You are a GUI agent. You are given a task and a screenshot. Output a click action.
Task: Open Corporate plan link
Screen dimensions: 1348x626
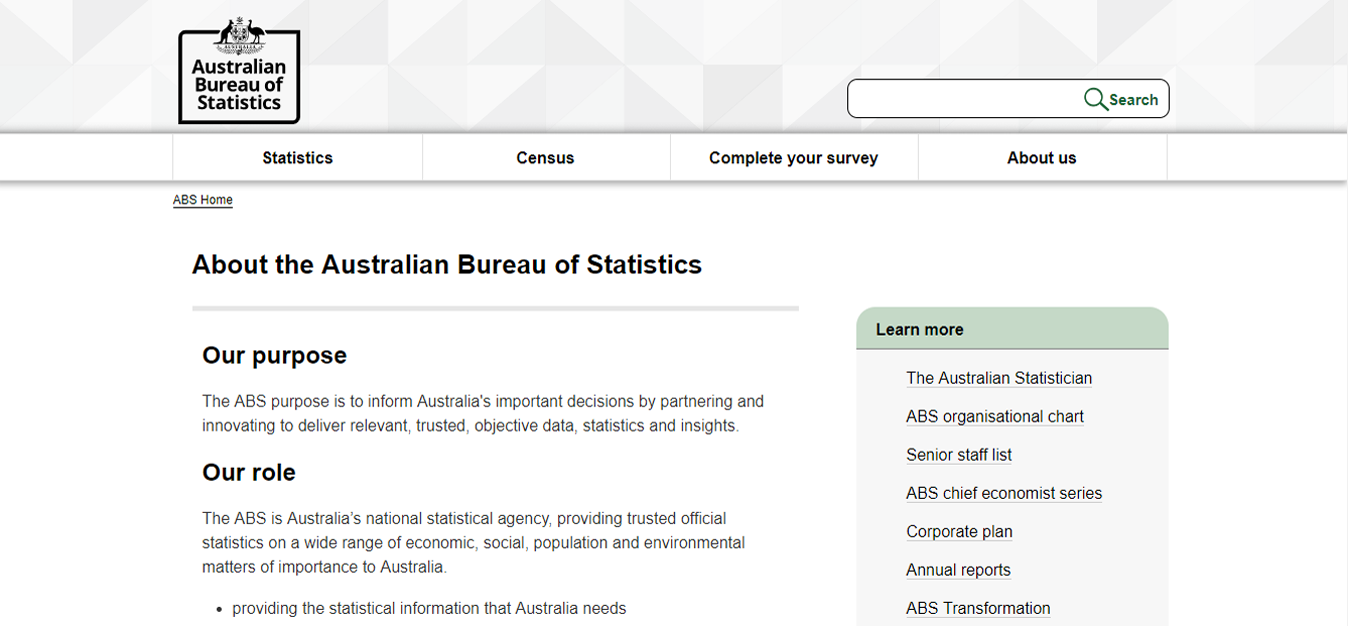[959, 532]
